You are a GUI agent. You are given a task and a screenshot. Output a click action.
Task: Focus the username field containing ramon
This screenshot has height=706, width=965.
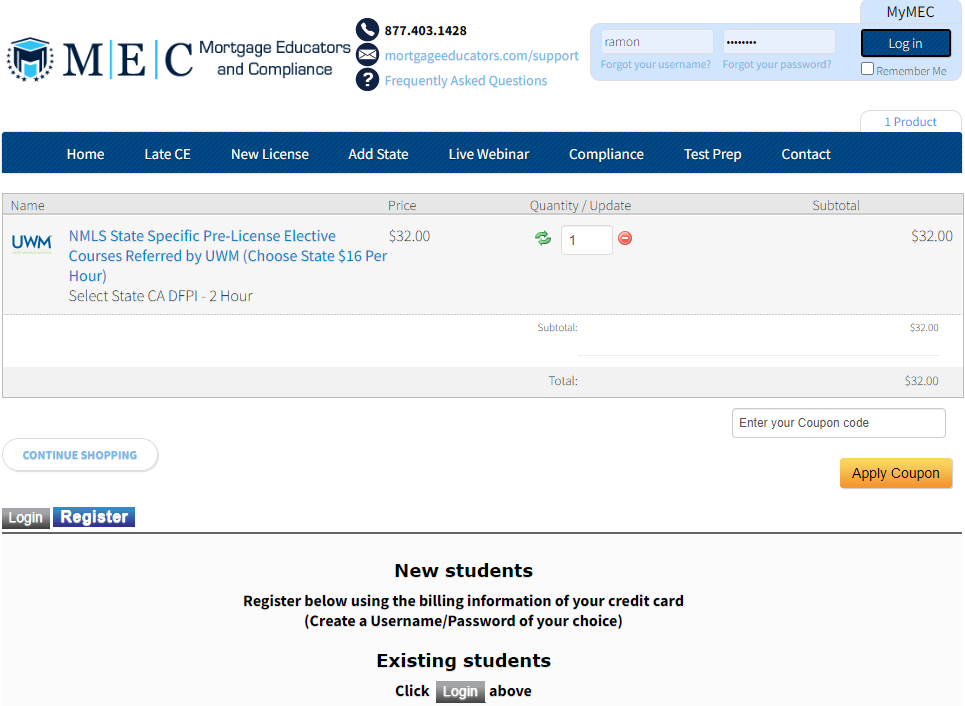pyautogui.click(x=657, y=42)
